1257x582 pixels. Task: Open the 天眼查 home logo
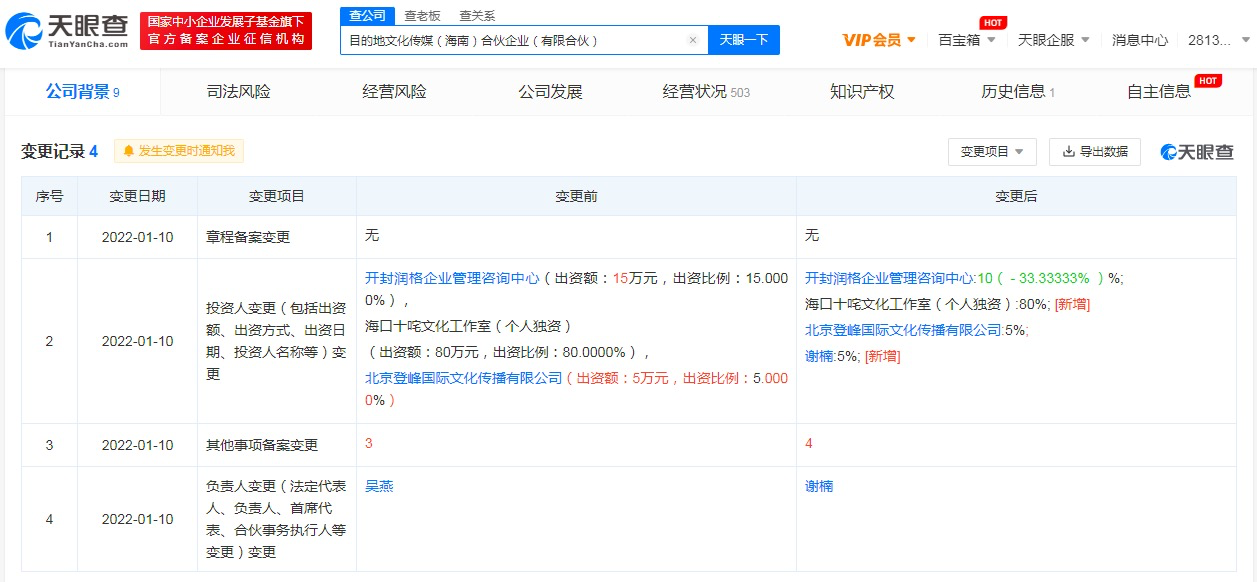pyautogui.click(x=67, y=31)
